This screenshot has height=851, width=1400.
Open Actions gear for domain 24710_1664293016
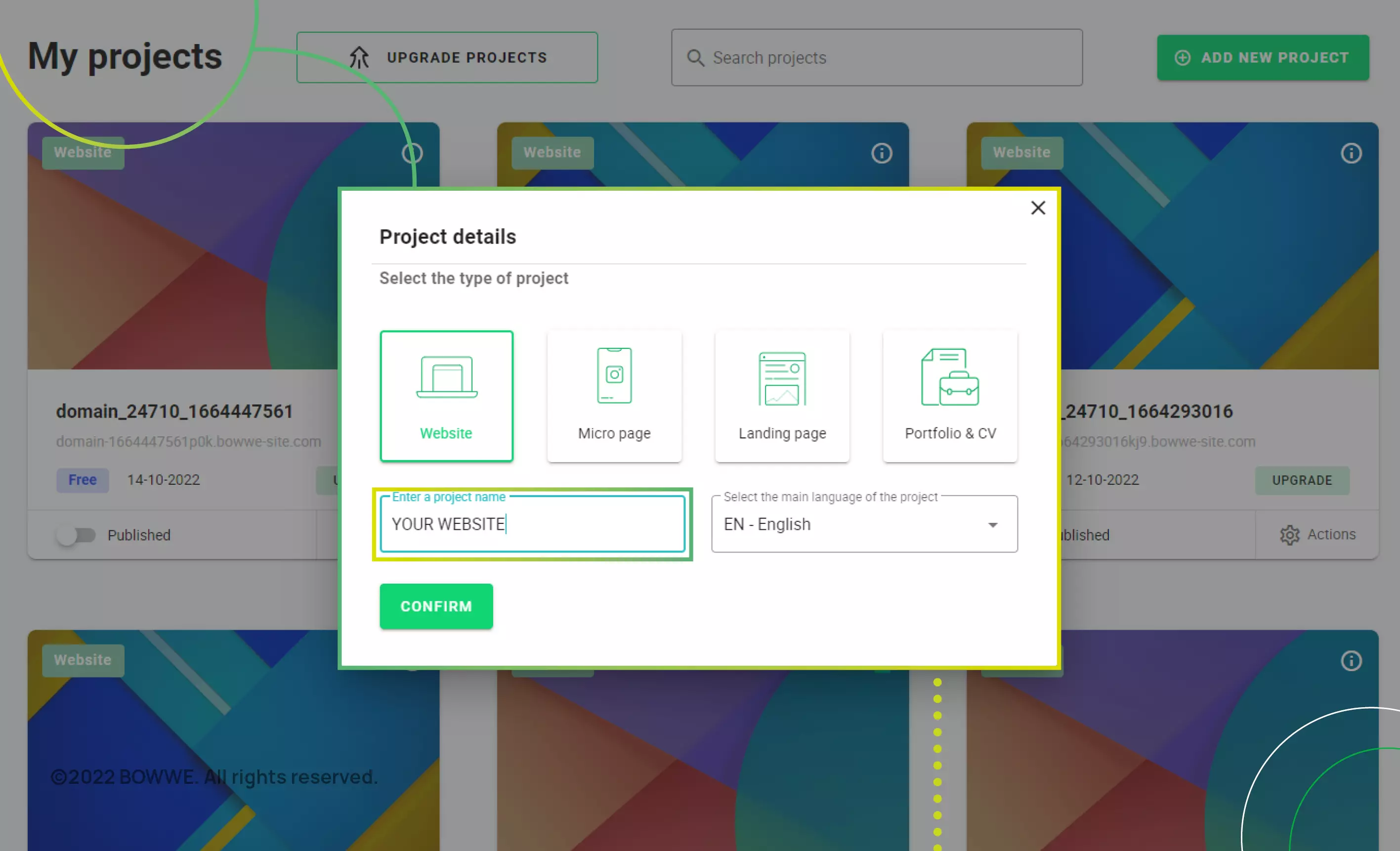(x=1289, y=535)
